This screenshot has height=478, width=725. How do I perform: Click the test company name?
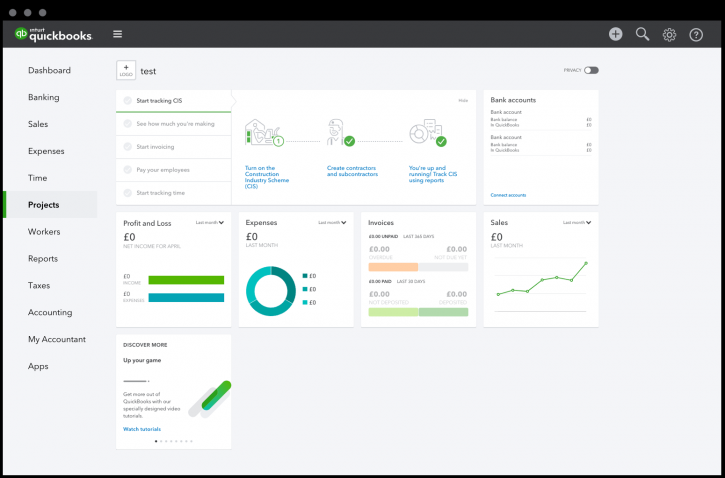click(x=148, y=71)
